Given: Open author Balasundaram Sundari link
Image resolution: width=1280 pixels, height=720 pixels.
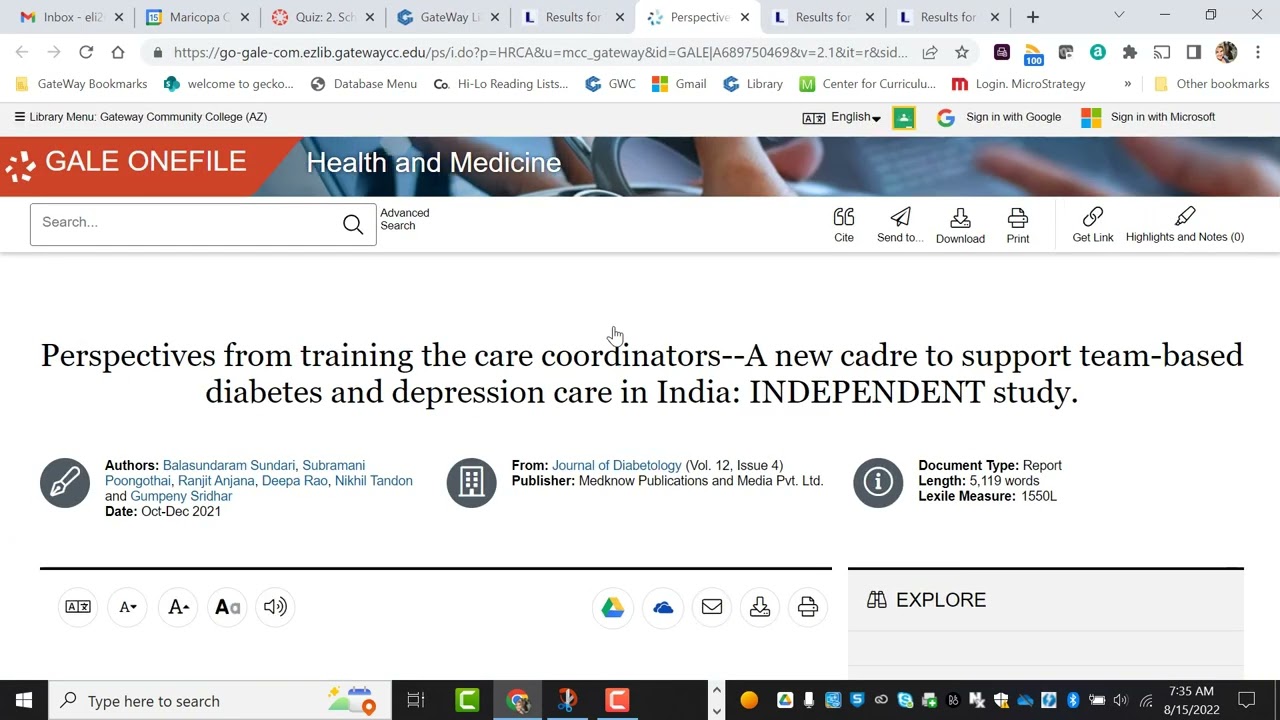Looking at the screenshot, I should click(x=229, y=465).
